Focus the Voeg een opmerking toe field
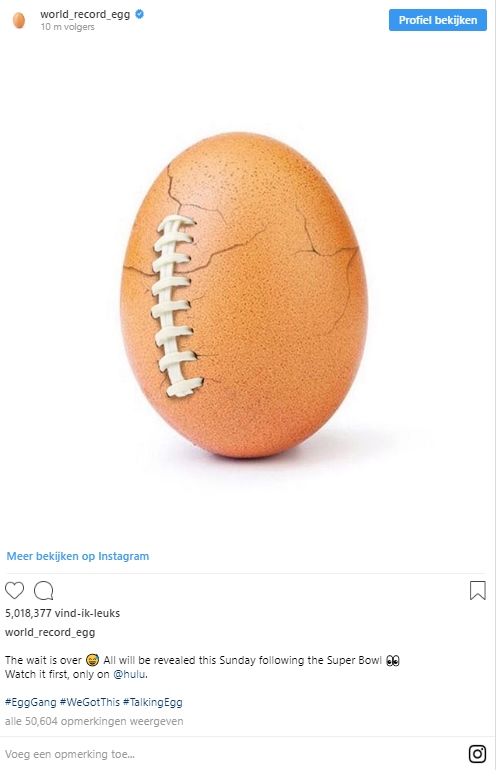The image size is (496, 776). coord(233,754)
